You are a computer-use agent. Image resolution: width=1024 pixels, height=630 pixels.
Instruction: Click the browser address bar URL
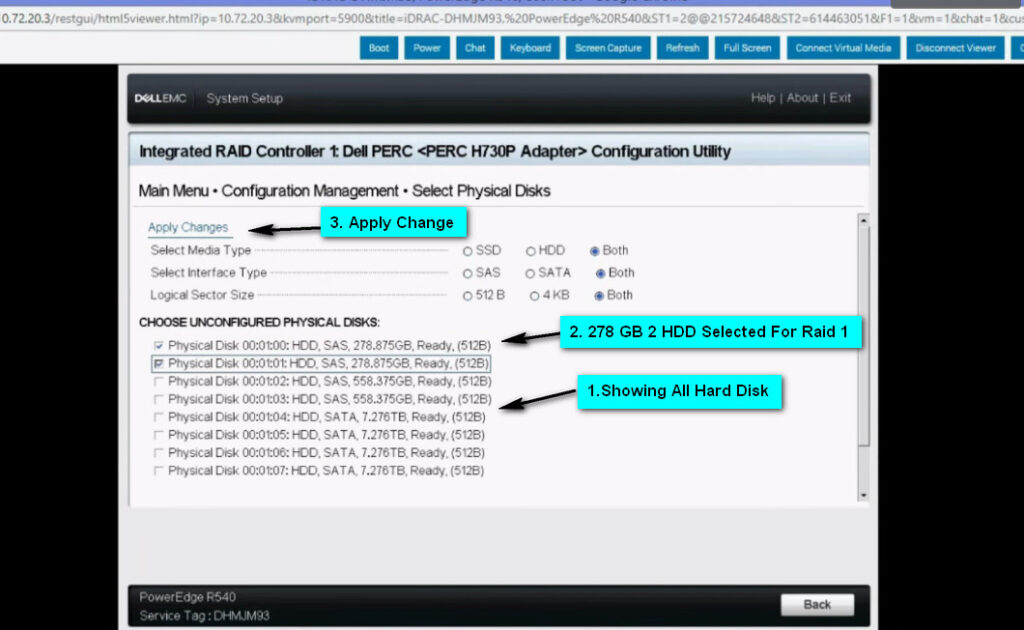[512, 18]
